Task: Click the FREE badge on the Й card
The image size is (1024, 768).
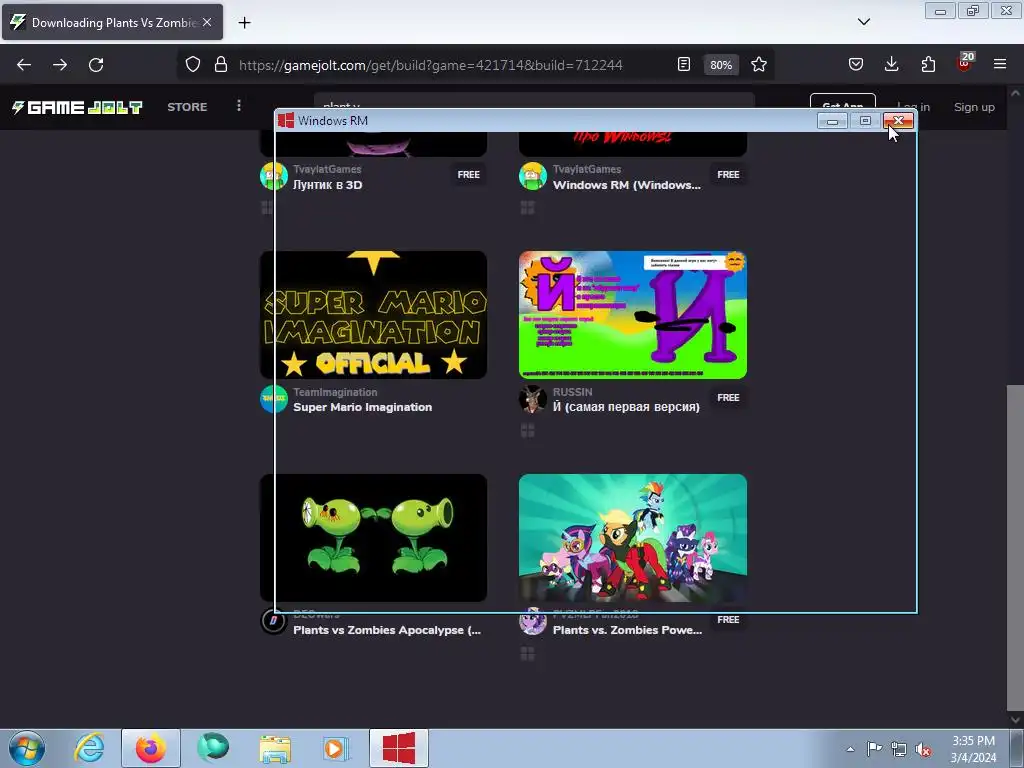Action: 728,397
